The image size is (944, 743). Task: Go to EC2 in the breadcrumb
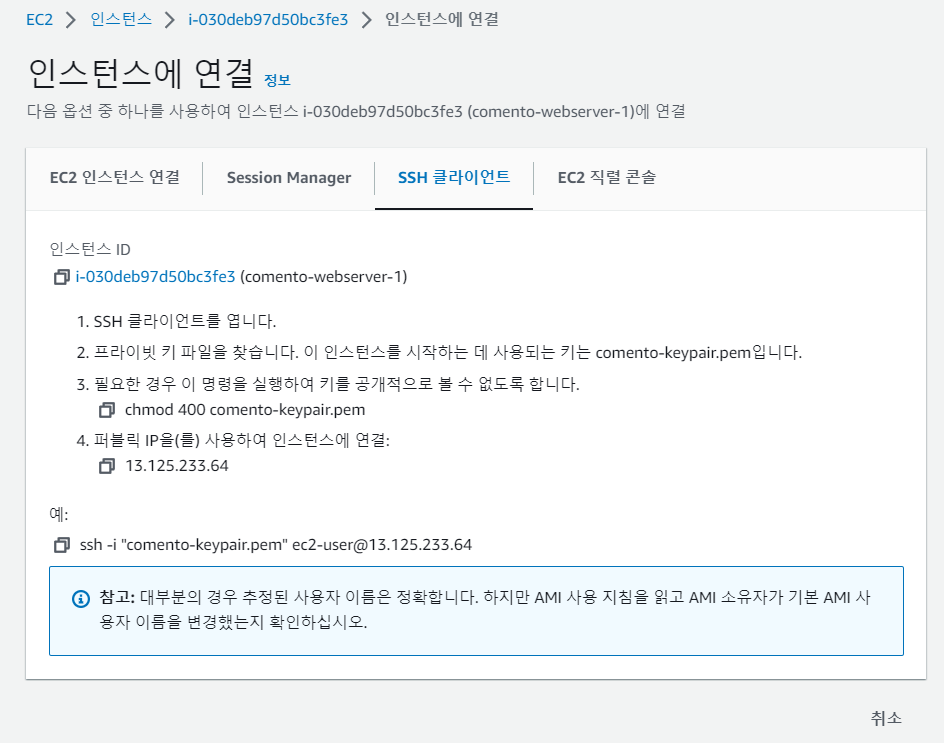click(40, 20)
